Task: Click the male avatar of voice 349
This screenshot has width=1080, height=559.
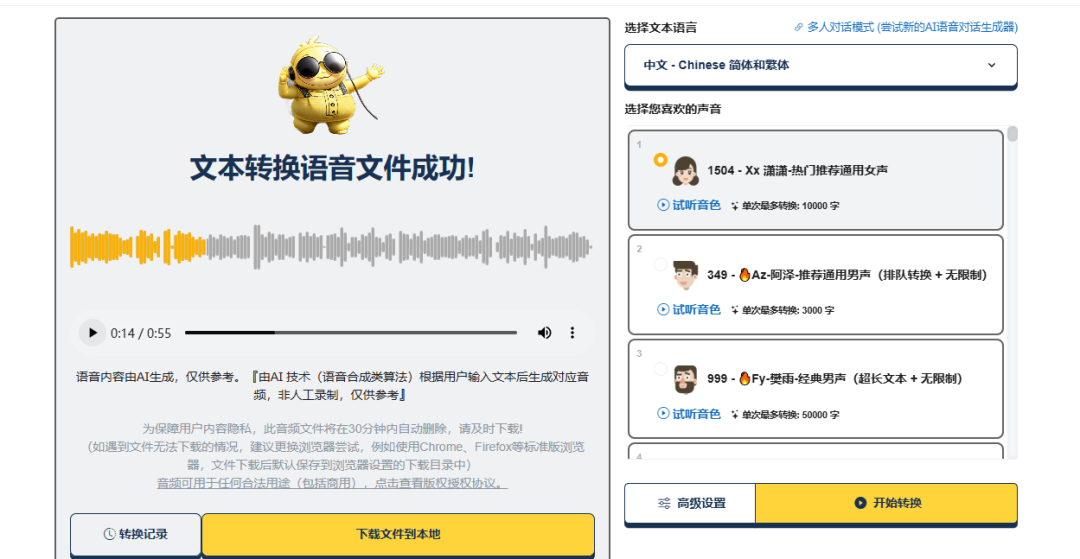Action: [x=685, y=275]
